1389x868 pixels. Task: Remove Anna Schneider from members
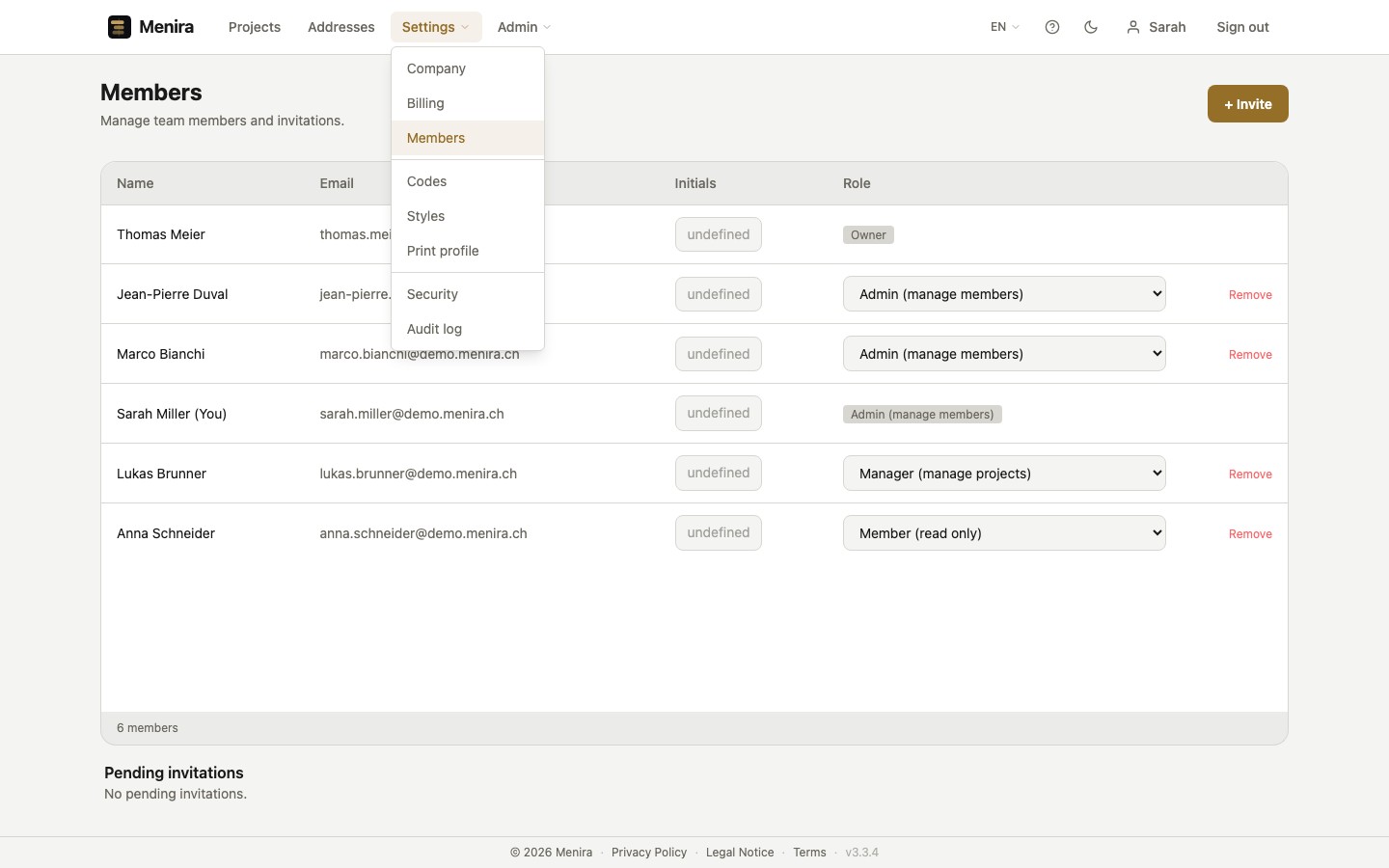1250,534
